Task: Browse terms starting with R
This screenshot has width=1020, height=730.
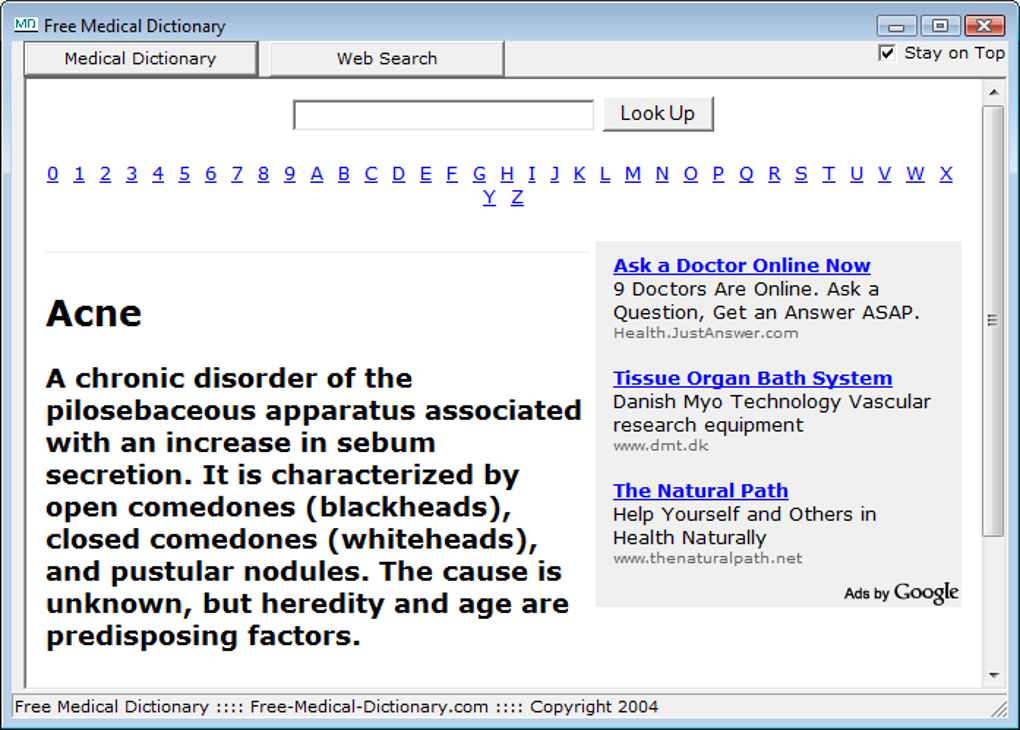Action: [774, 174]
